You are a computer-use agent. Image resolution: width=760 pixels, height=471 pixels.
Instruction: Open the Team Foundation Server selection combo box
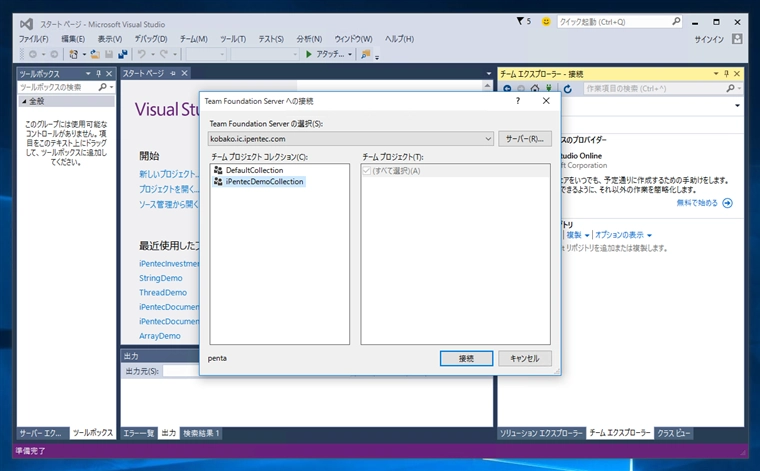tap(350, 139)
